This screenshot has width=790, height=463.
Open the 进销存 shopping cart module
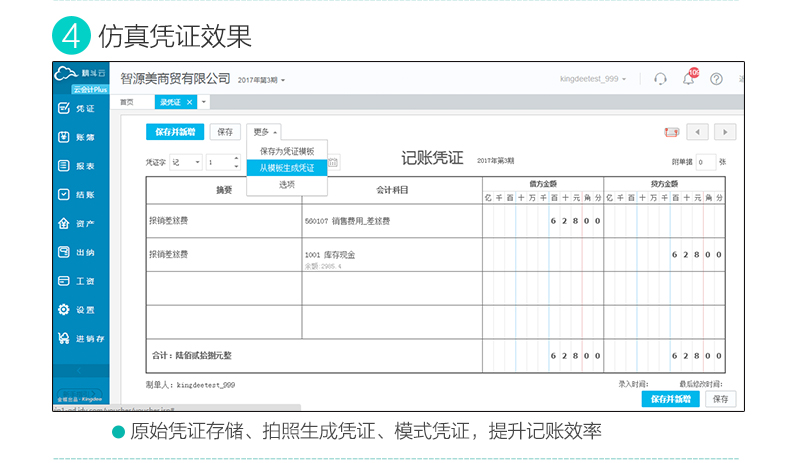point(78,339)
